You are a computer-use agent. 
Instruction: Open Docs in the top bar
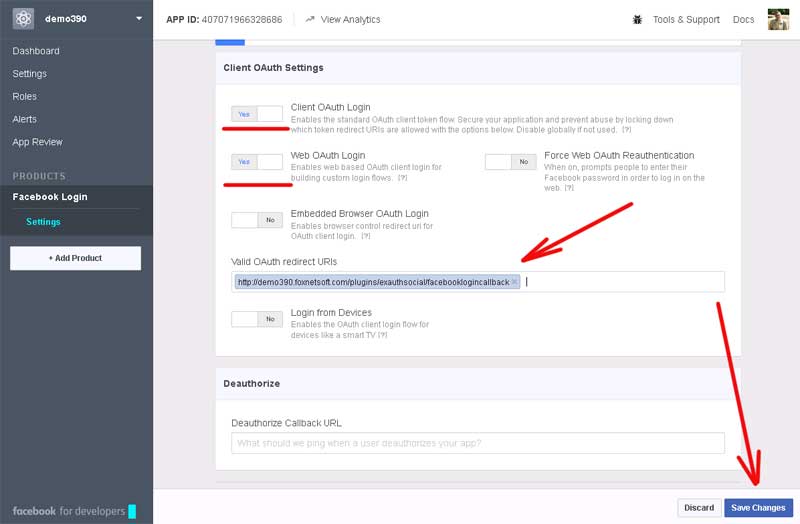point(743,19)
